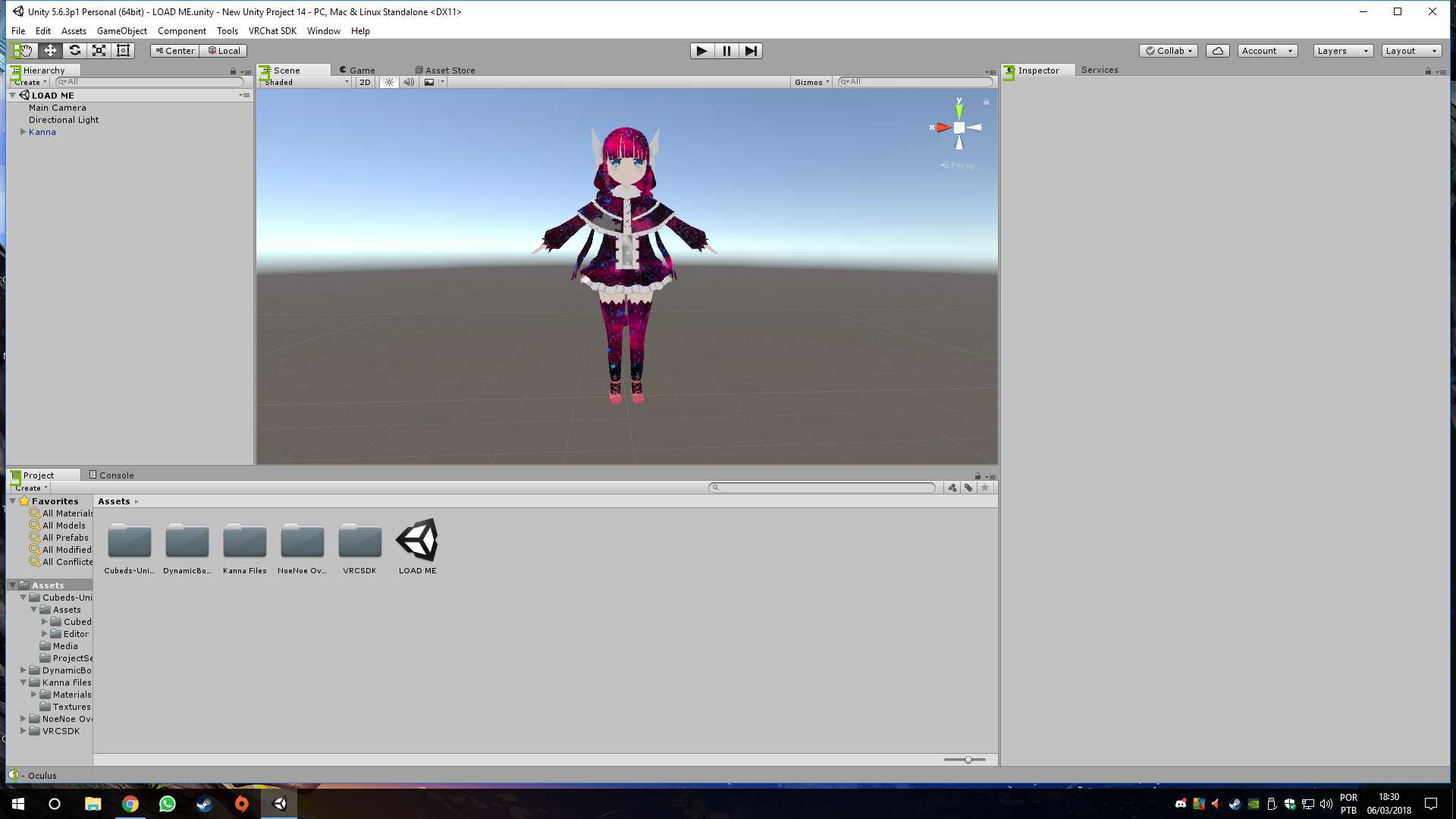The image size is (1456, 819).
Task: Click the Collab button
Action: [1168, 51]
